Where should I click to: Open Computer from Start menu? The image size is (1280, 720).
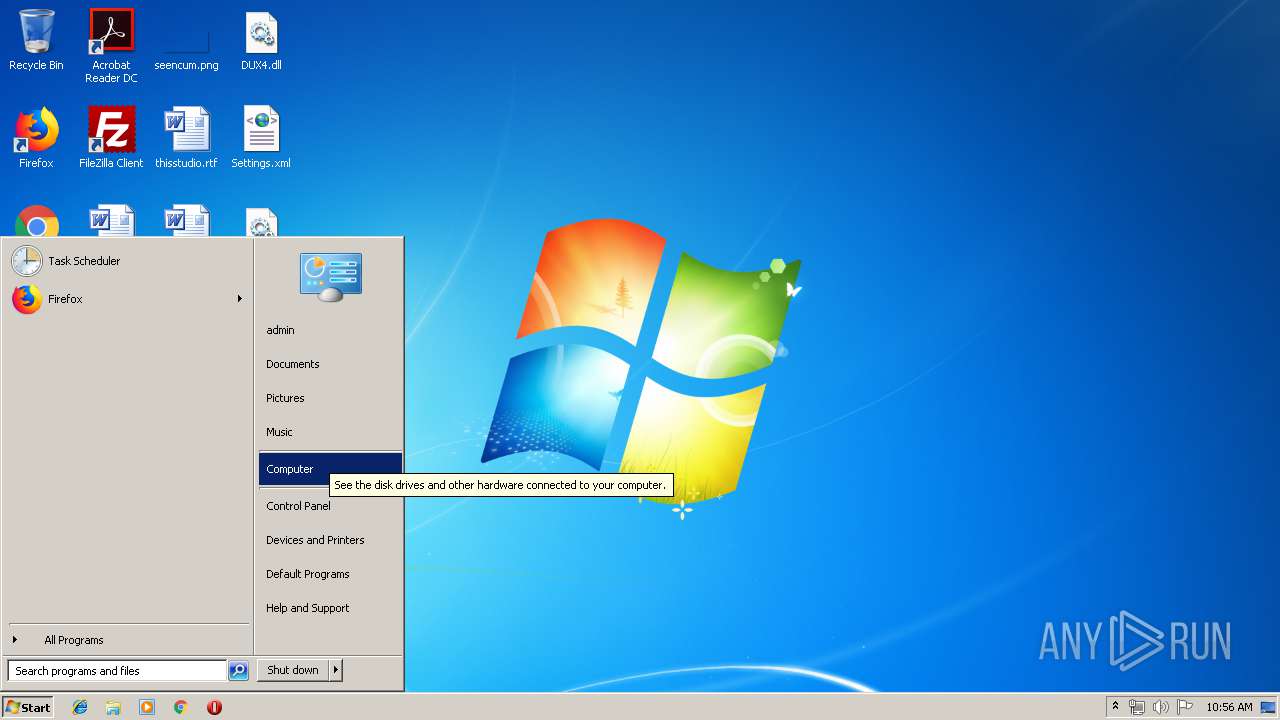coord(330,469)
